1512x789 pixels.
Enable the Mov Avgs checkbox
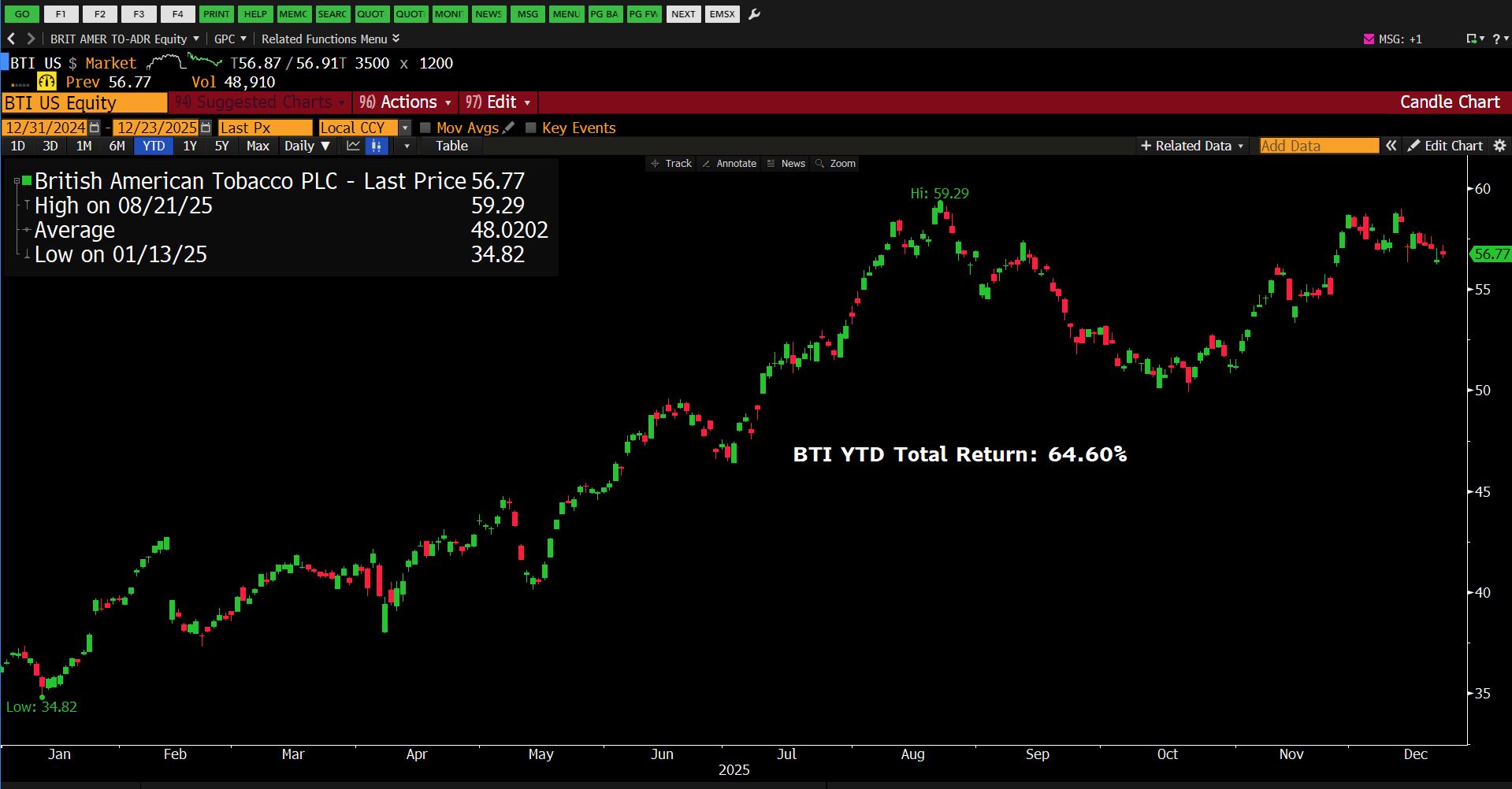point(425,128)
